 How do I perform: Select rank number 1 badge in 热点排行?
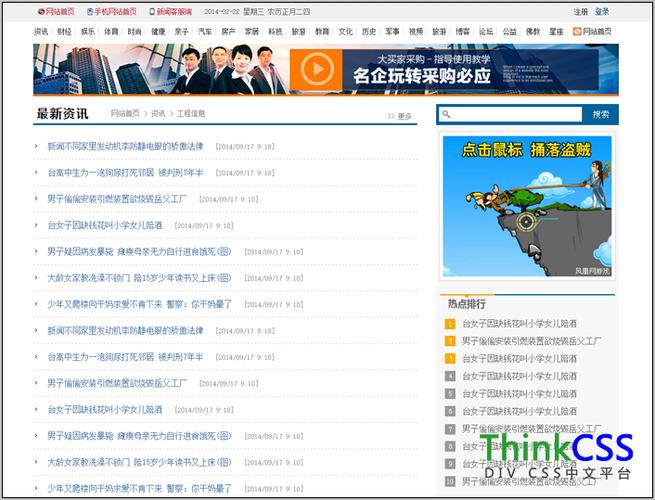click(x=450, y=324)
